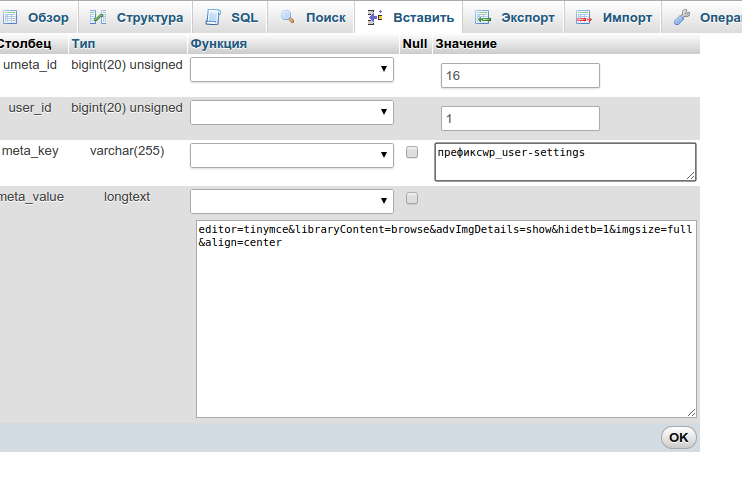Click the Импорт tab icon
742x494 pixels.
tap(584, 17)
